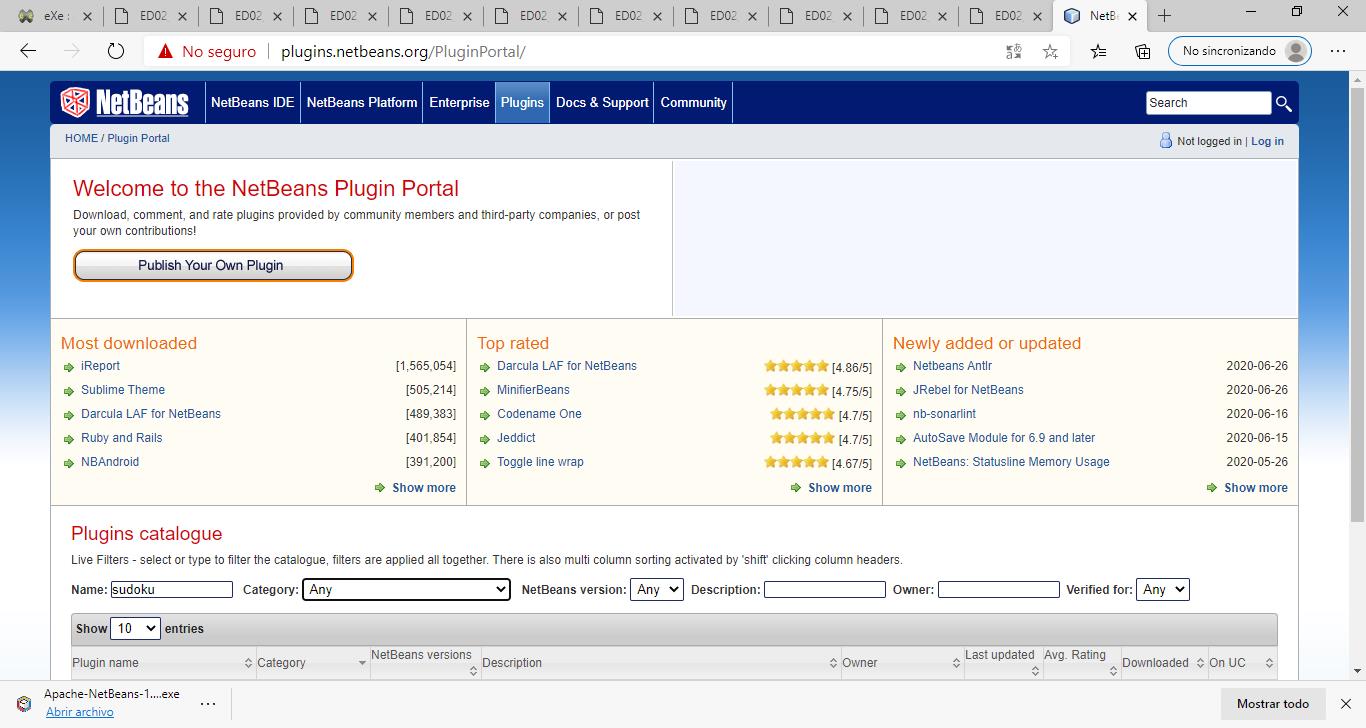Open browser settings and more menu
Viewport: 1366px width, 728px height.
[x=1338, y=51]
